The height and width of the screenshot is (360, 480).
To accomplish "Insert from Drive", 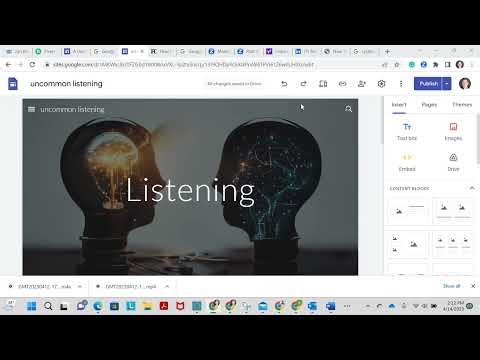I will pos(453,162).
